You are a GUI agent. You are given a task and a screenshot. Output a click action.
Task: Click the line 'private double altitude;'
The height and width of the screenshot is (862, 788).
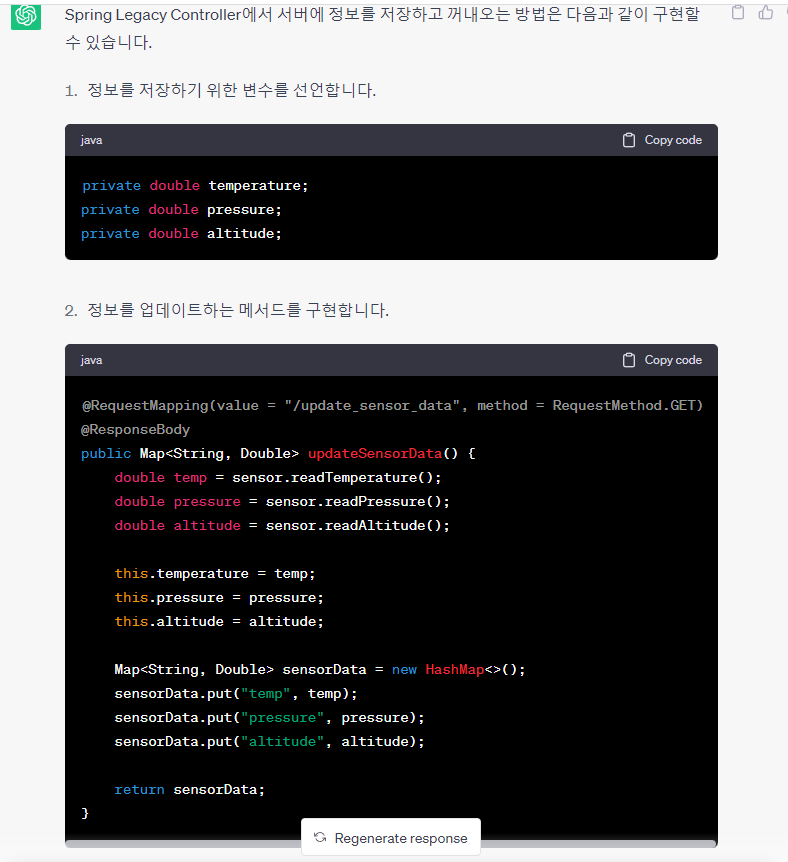point(181,234)
